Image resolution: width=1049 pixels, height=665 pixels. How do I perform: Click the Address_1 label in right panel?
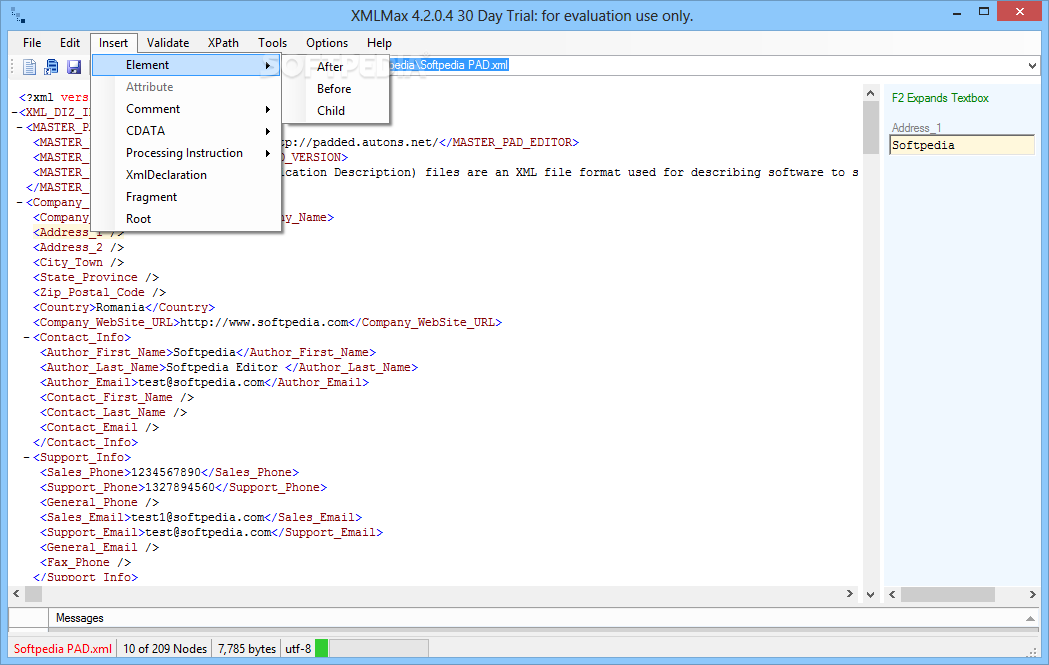click(916, 128)
